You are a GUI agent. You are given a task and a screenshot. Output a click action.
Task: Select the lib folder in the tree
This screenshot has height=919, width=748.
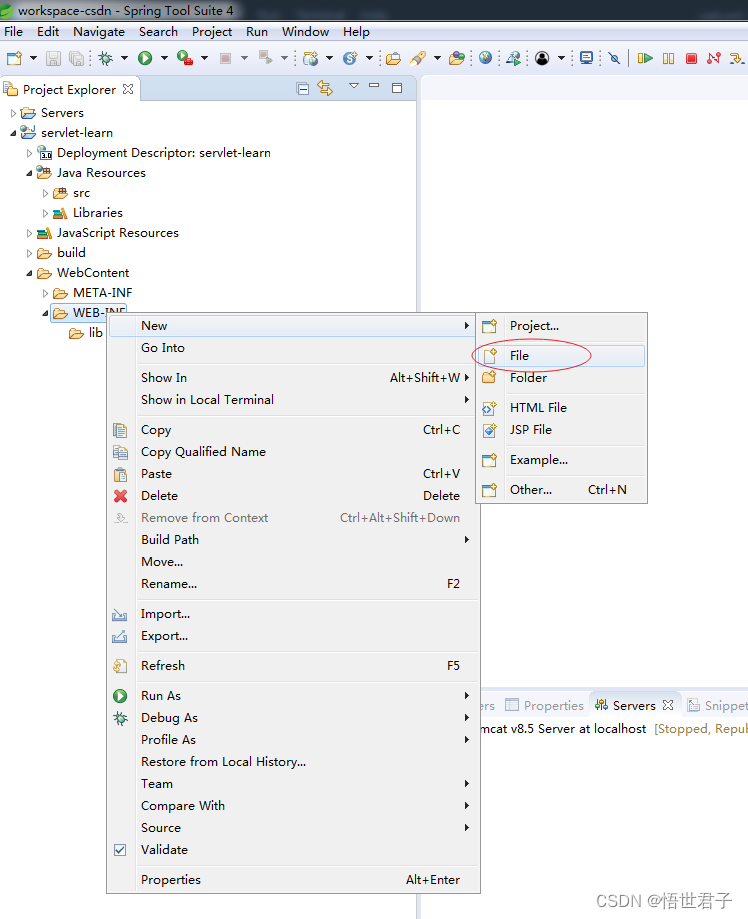[x=96, y=333]
